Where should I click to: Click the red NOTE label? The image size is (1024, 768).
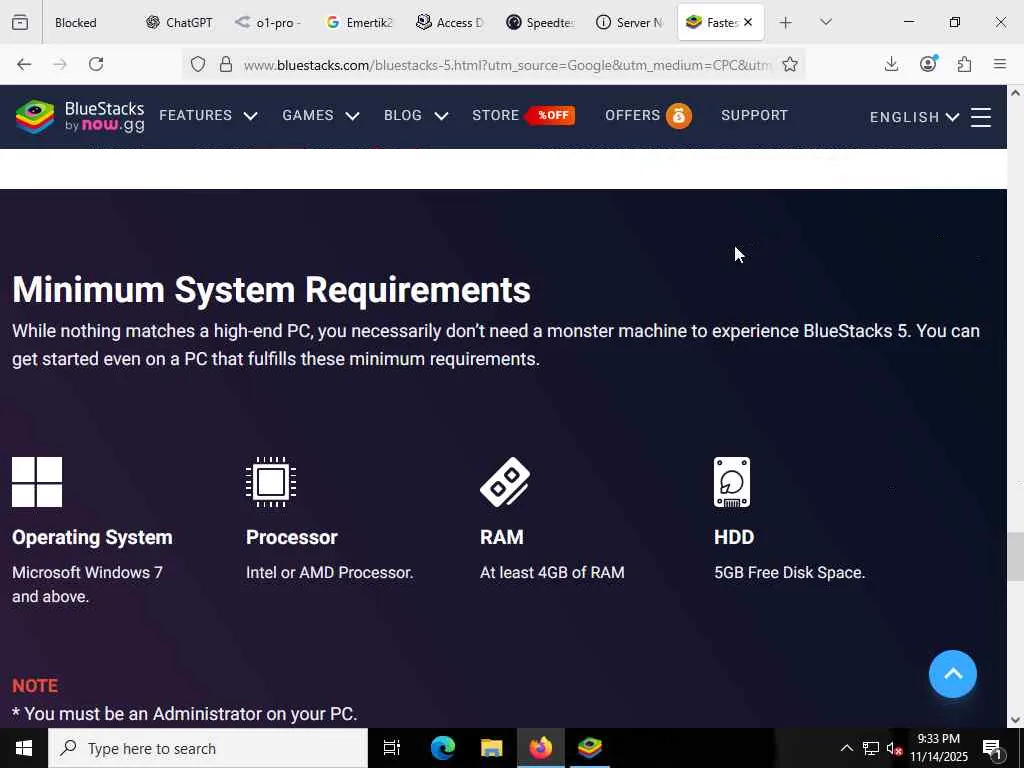click(x=35, y=686)
